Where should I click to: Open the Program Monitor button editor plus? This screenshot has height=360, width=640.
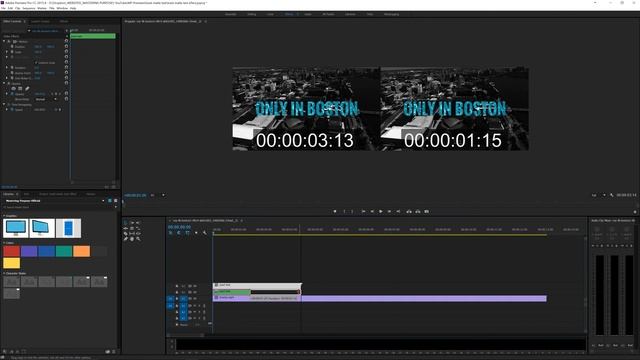click(x=635, y=212)
